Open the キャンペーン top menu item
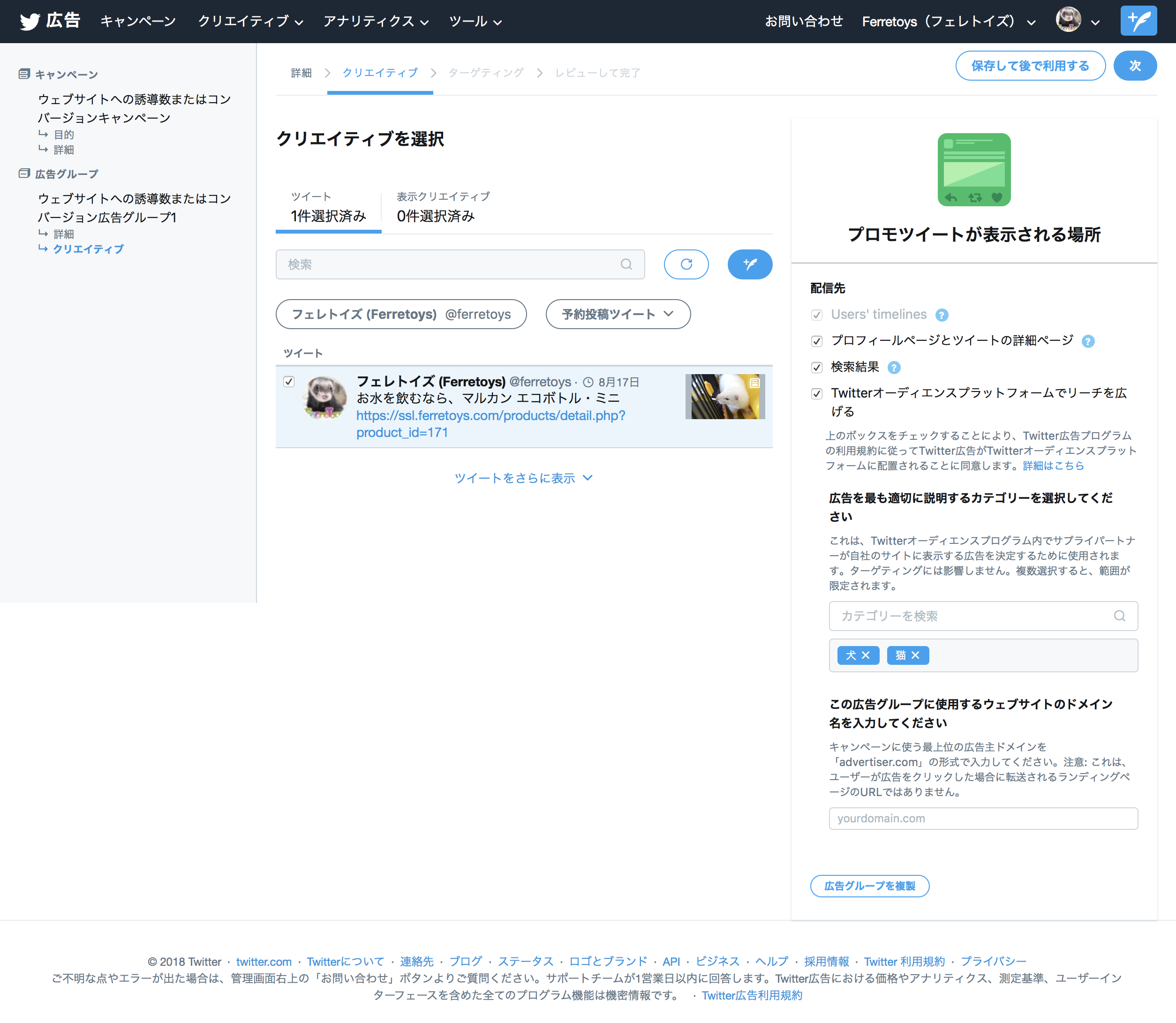This screenshot has width=1176, height=1023. (138, 22)
